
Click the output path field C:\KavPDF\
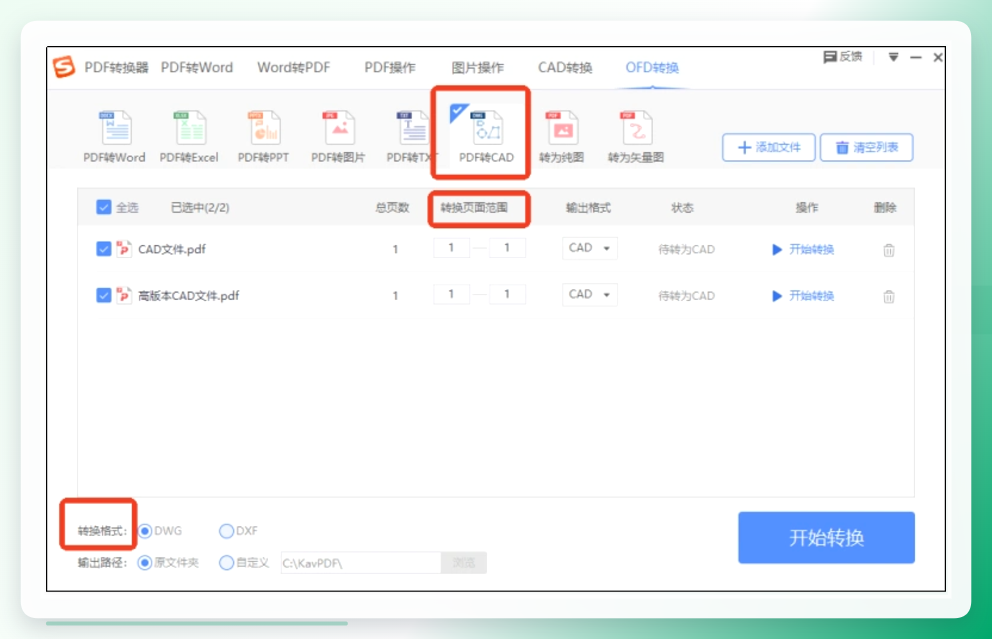pyautogui.click(x=361, y=562)
